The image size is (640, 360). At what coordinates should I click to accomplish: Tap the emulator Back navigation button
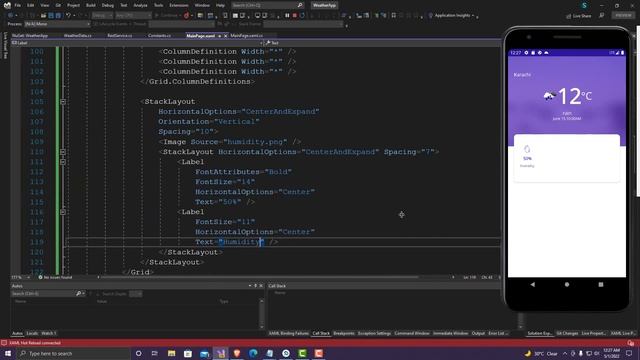pos(533,284)
